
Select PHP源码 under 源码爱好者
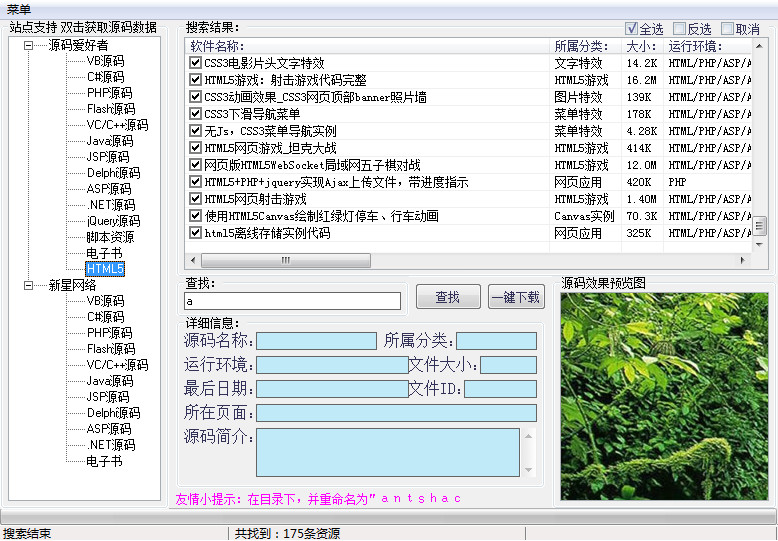[x=110, y=93]
